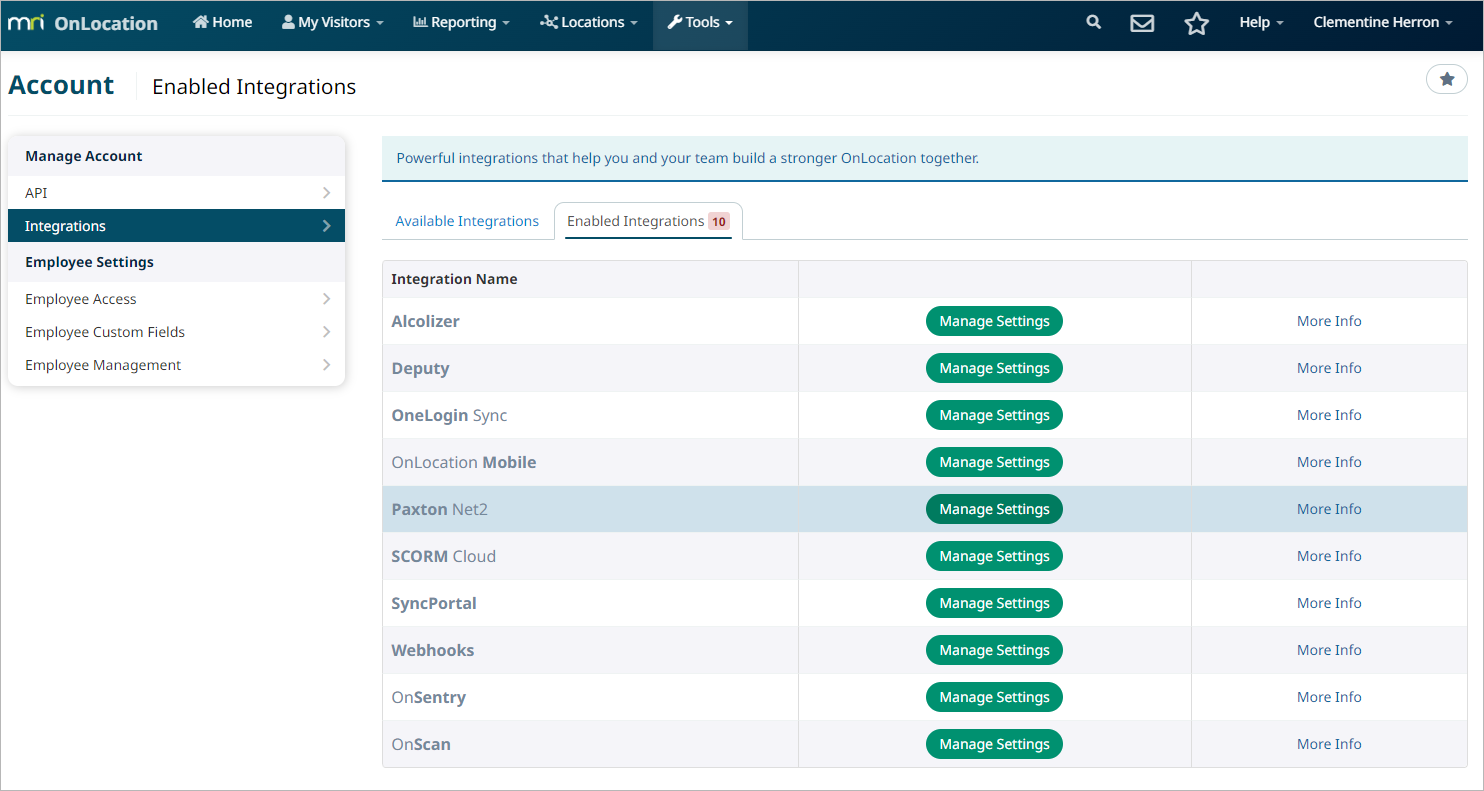Click the SCORM Cloud integration name
Viewport: 1484px width, 791px height.
click(x=444, y=556)
